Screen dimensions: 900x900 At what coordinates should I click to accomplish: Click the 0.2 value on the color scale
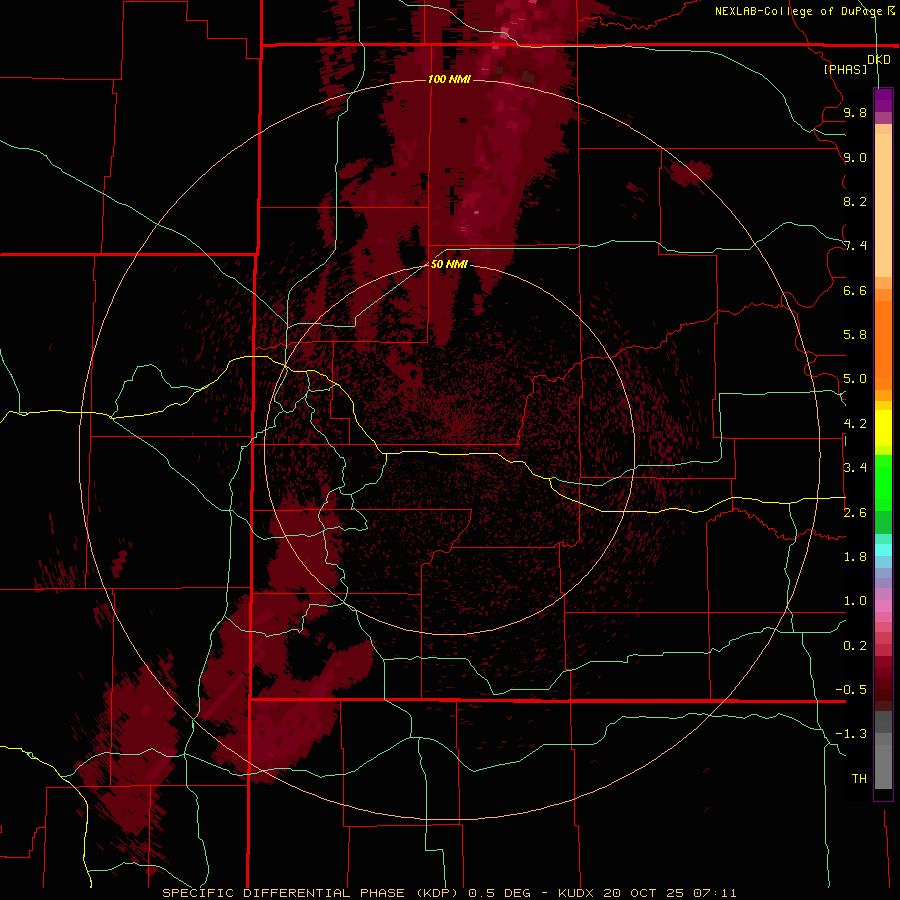pyautogui.click(x=855, y=646)
